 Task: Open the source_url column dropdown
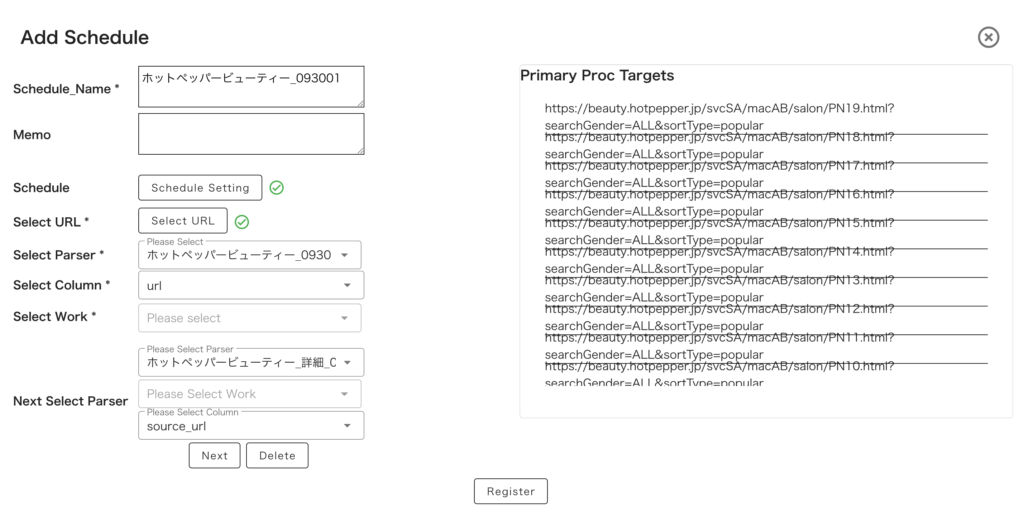coord(250,426)
